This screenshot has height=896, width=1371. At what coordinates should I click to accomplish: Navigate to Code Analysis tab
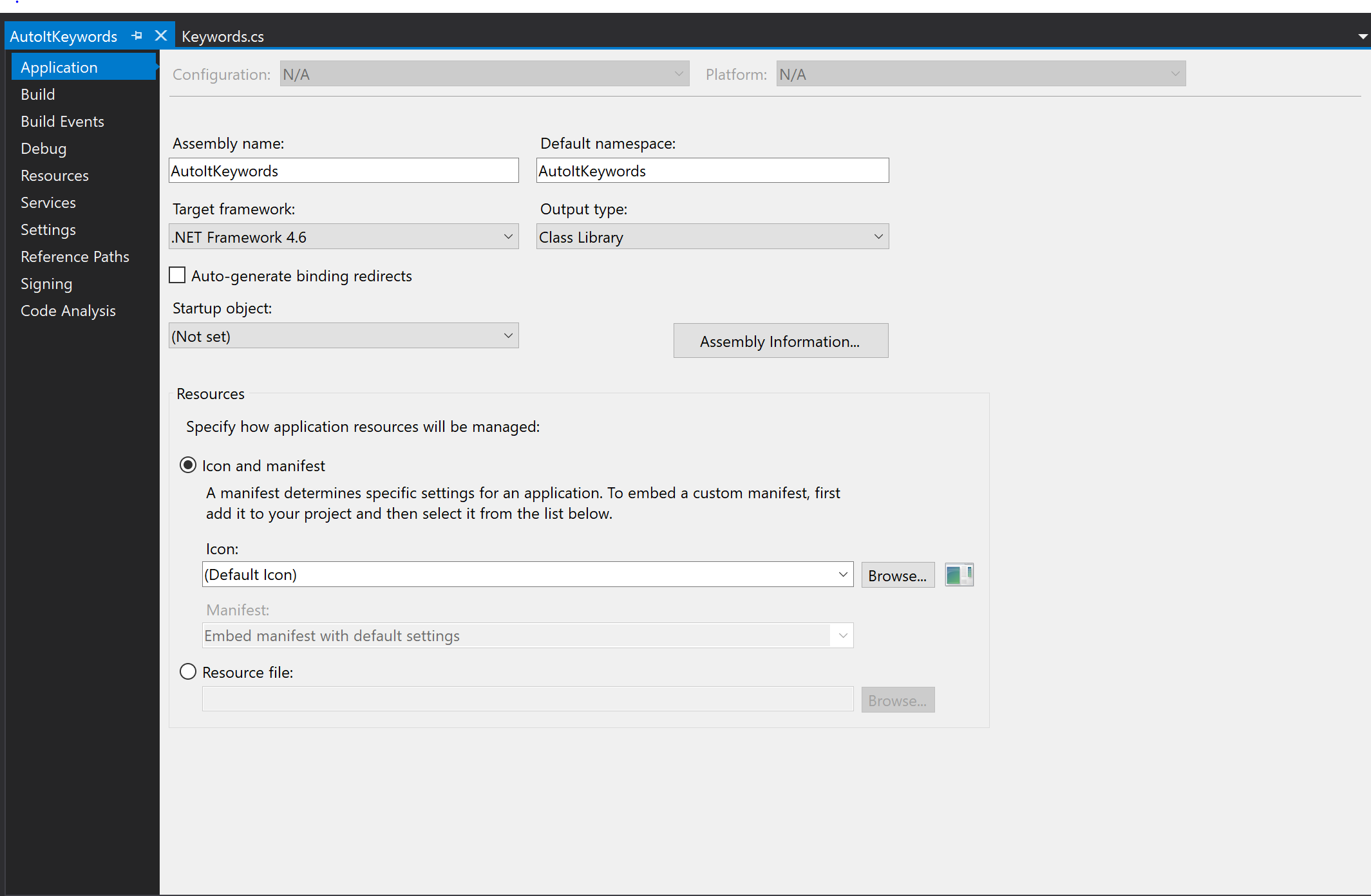pyautogui.click(x=68, y=310)
